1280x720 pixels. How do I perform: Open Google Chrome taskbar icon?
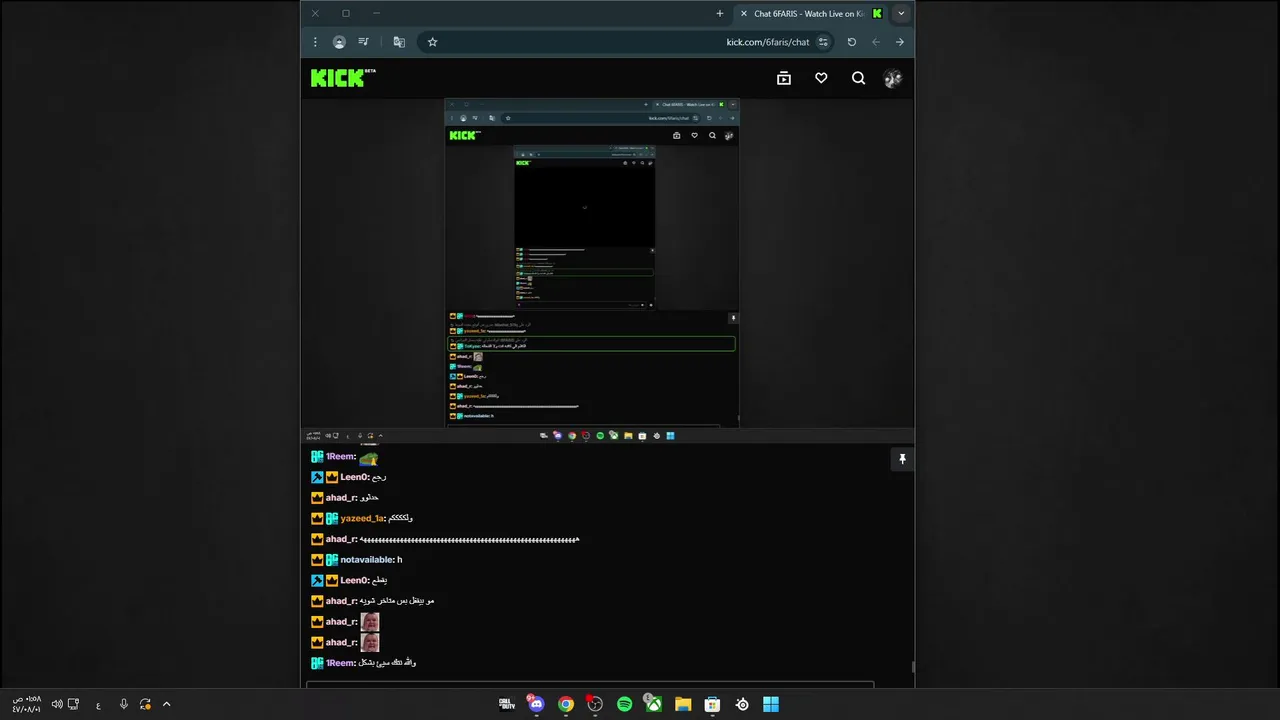pyautogui.click(x=566, y=704)
